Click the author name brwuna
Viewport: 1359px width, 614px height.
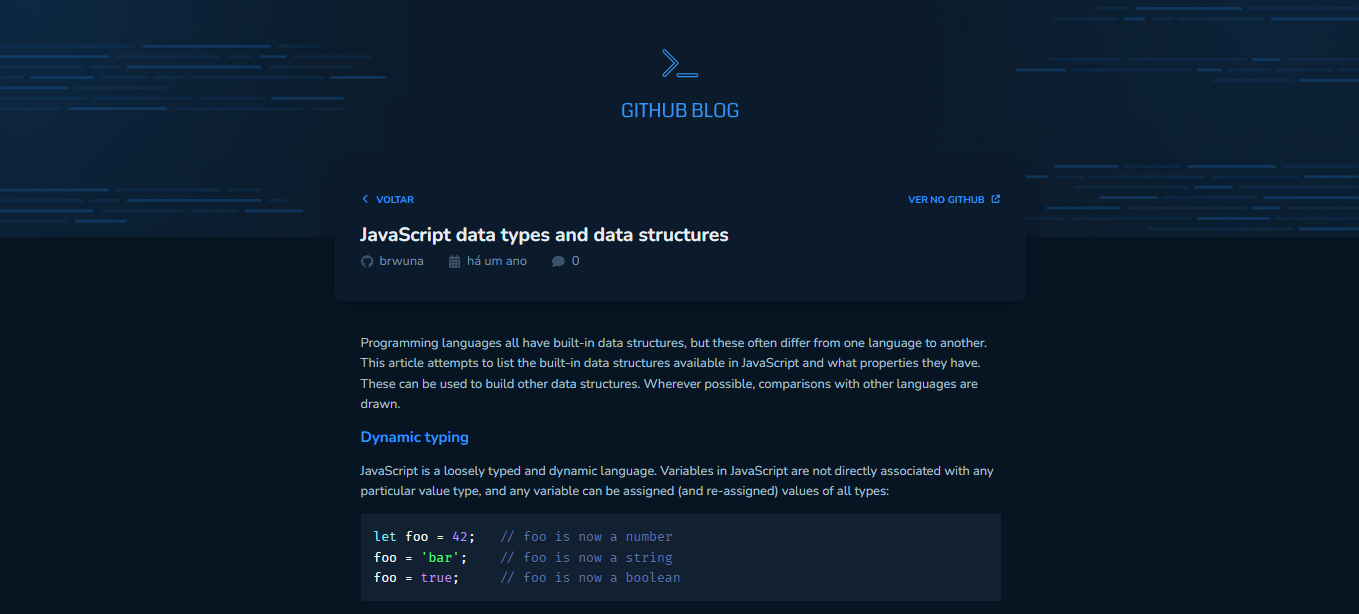[401, 261]
